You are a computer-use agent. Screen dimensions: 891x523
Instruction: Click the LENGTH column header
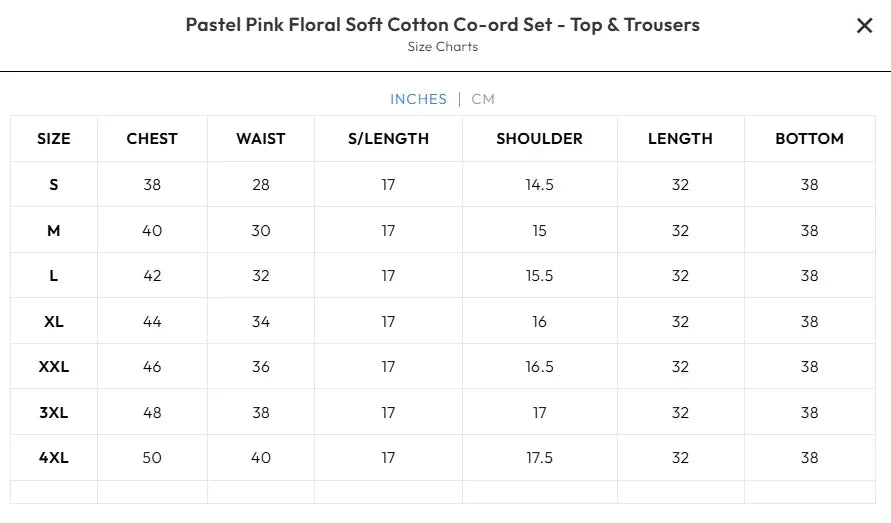[x=680, y=139]
